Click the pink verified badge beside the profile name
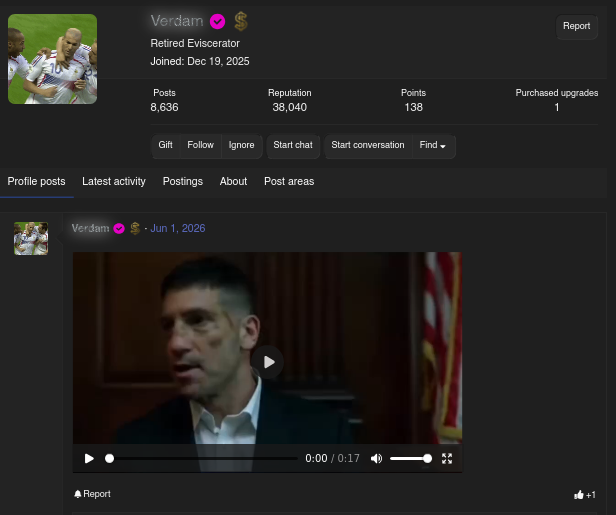 click(217, 21)
